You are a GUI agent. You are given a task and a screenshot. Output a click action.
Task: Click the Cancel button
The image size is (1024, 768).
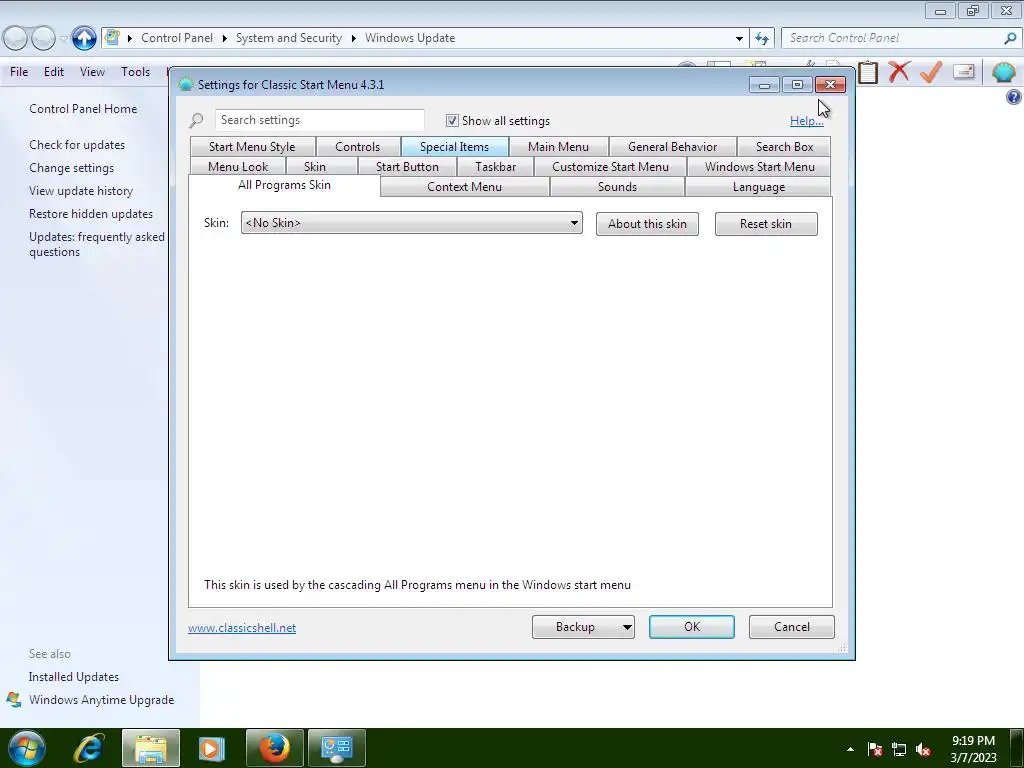coord(792,627)
